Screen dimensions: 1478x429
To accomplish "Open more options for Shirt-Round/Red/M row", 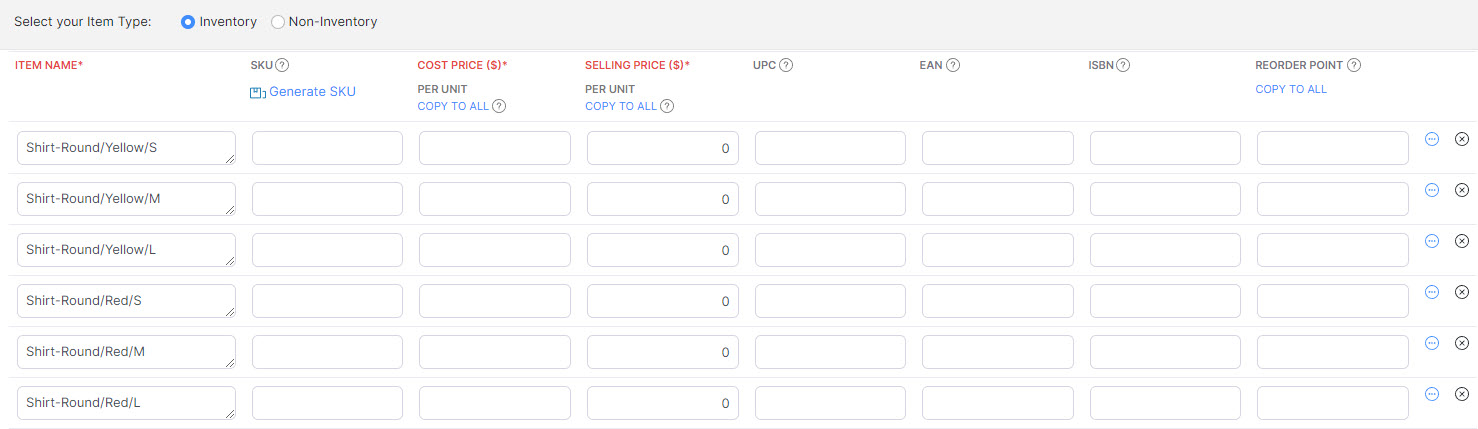I will point(1432,343).
